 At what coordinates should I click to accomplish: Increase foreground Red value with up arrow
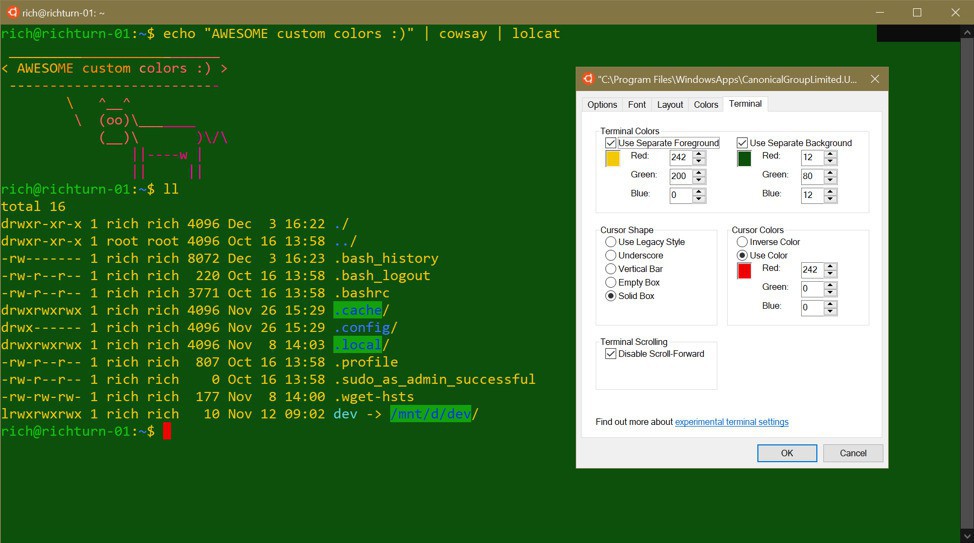click(x=699, y=154)
